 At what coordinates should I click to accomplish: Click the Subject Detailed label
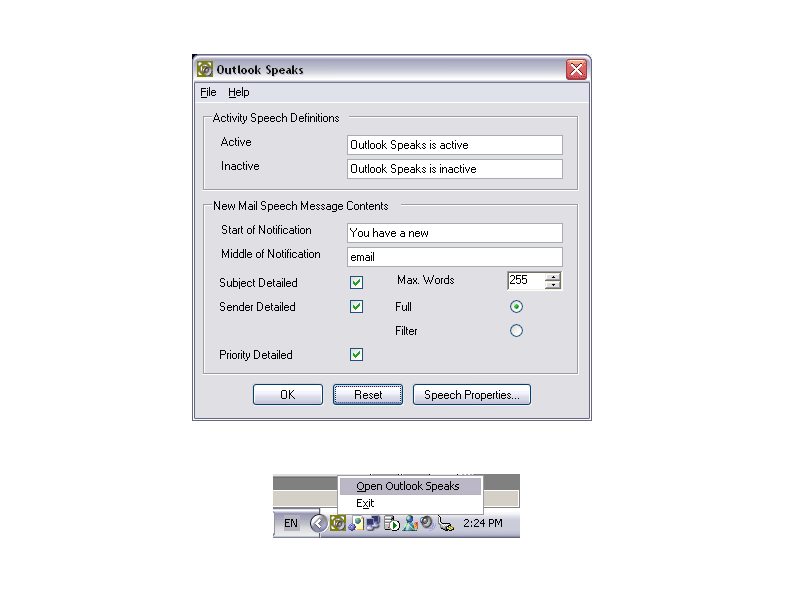pos(258,283)
